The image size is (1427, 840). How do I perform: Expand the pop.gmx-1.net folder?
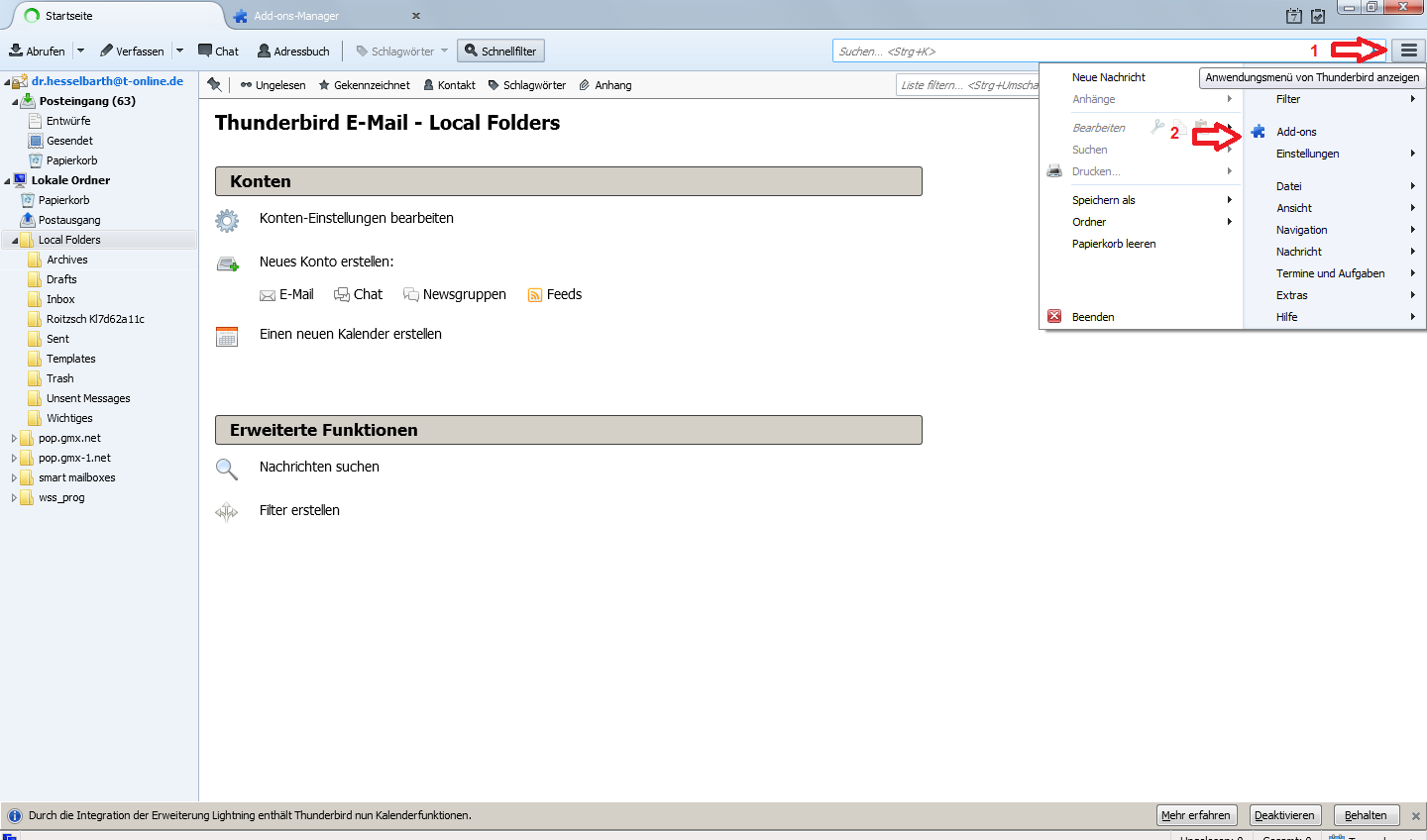pyautogui.click(x=14, y=458)
